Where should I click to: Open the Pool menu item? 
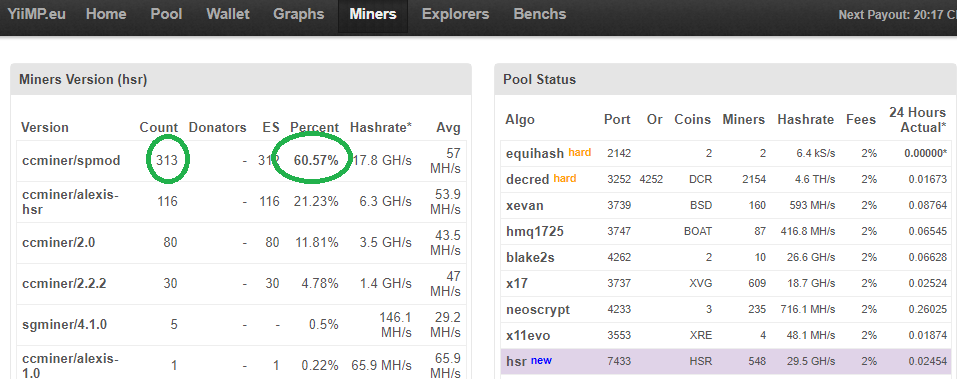tap(167, 14)
